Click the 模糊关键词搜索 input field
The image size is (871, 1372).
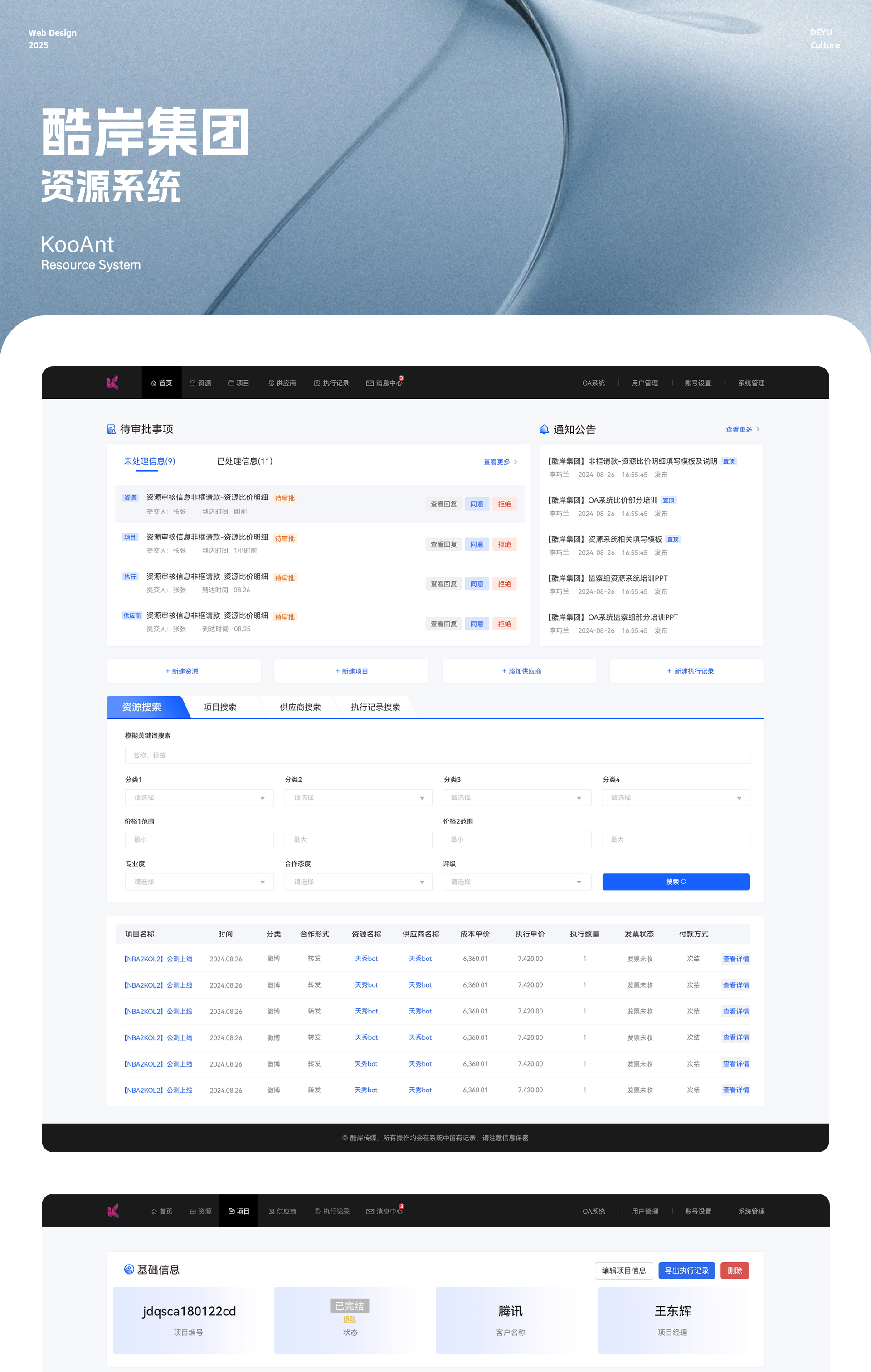(437, 756)
